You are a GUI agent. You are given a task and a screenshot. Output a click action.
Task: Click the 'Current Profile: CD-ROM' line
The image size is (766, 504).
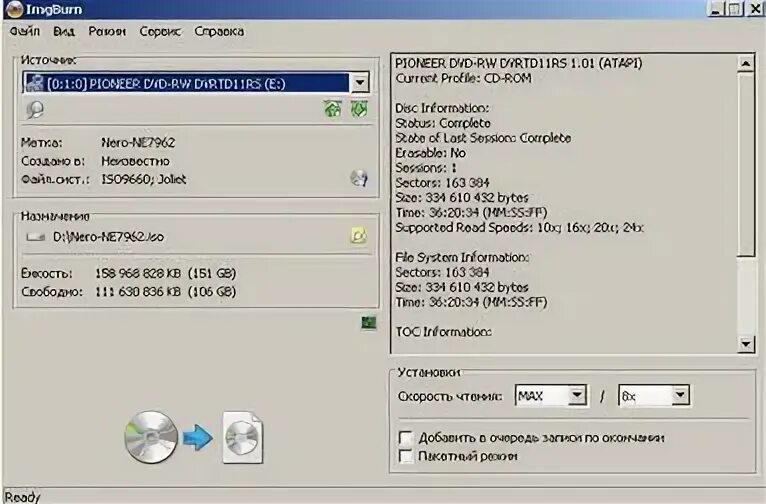pos(463,78)
